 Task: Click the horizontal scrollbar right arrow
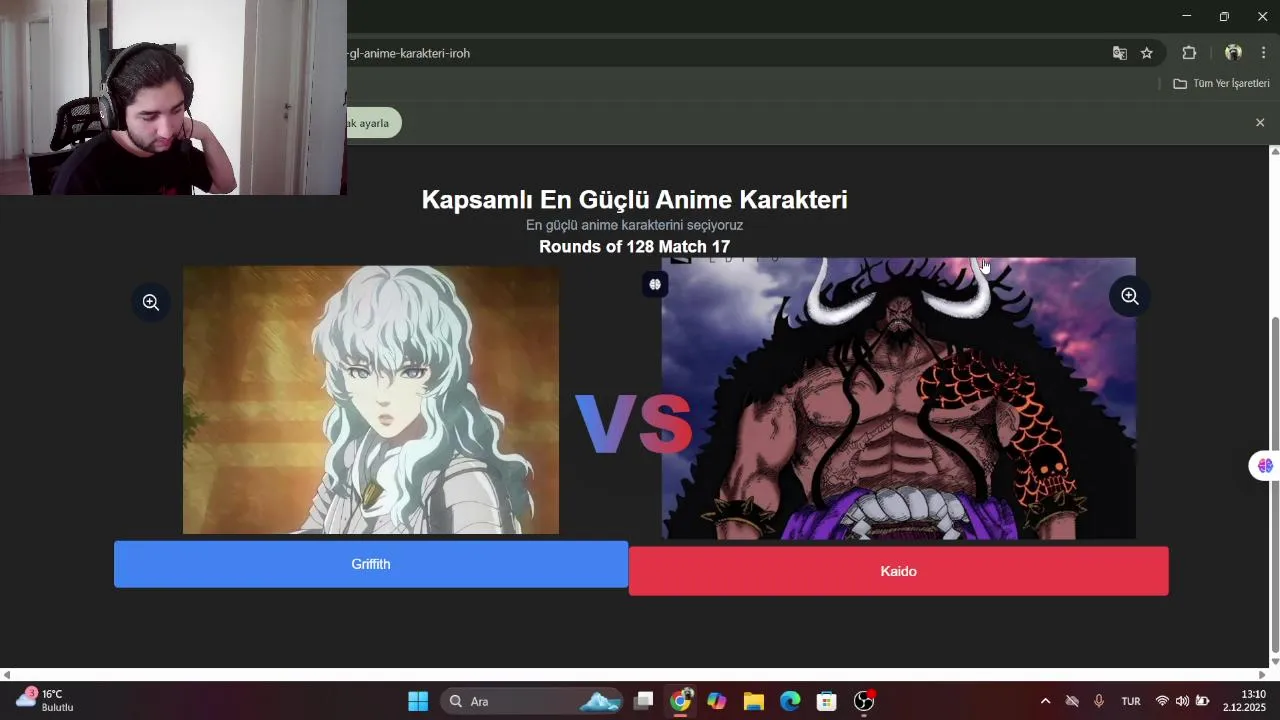pyautogui.click(x=1261, y=675)
